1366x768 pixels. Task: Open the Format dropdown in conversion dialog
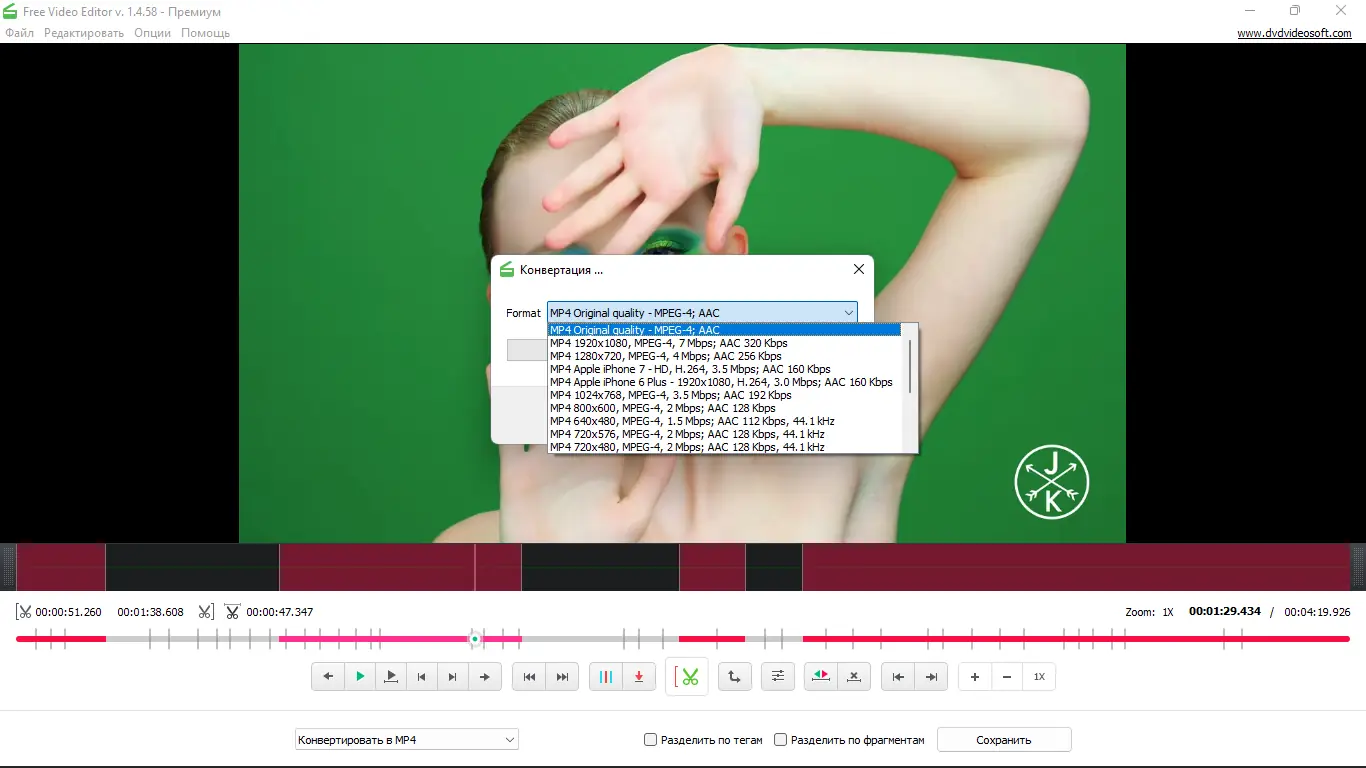point(848,312)
